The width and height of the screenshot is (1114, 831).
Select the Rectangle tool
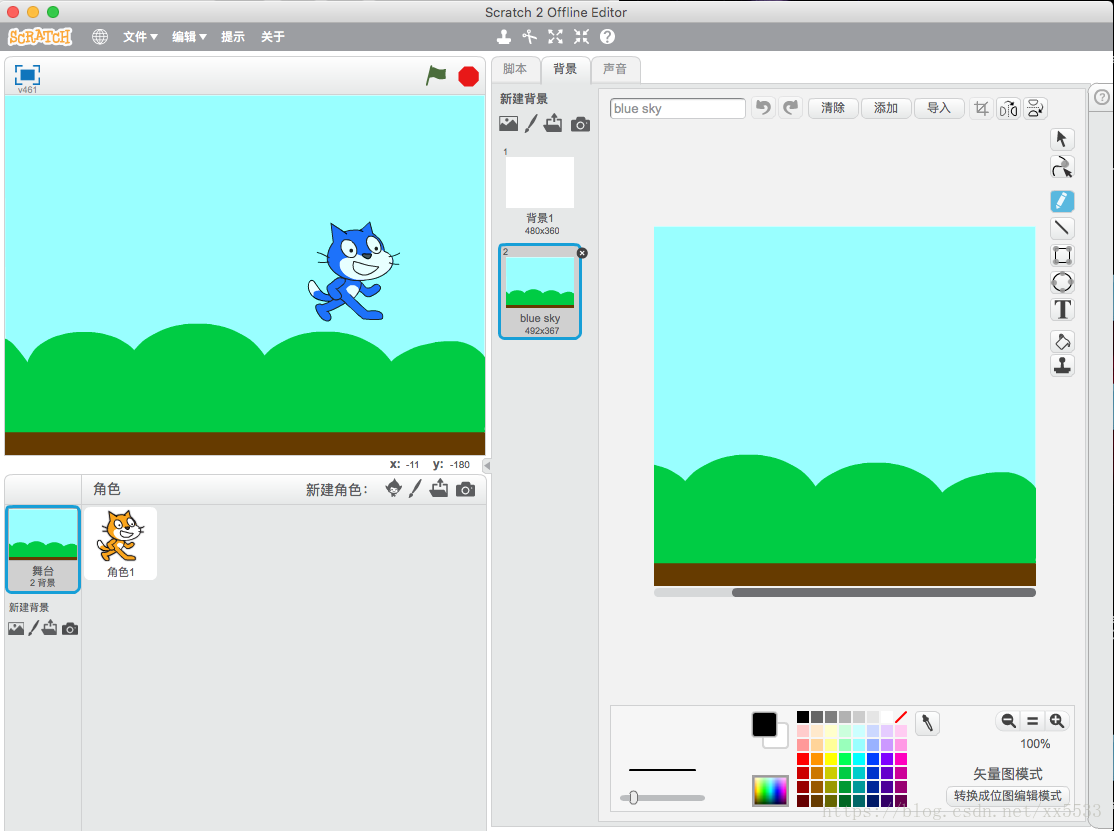[x=1062, y=255]
